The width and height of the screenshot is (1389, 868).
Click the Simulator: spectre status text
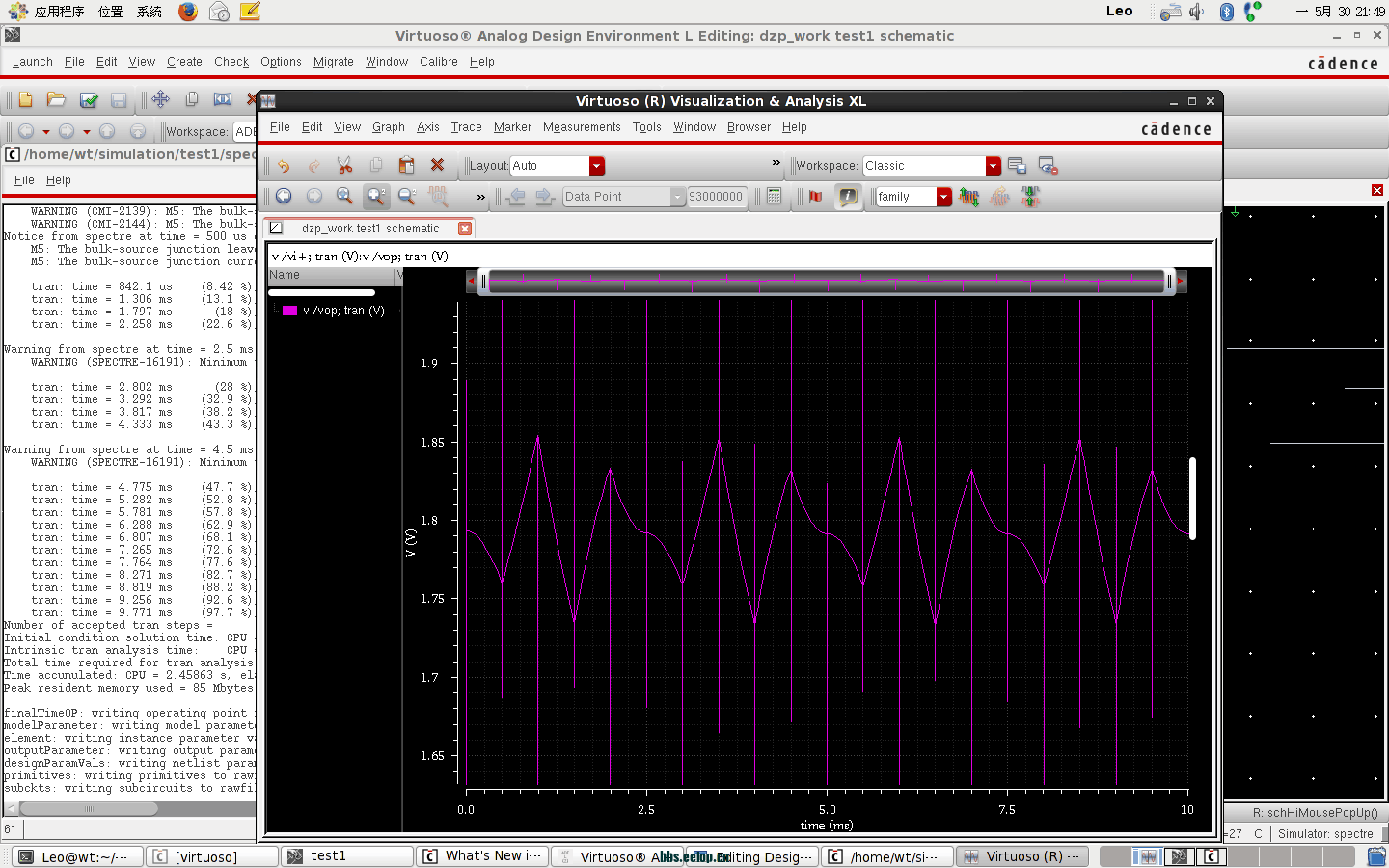click(1325, 834)
